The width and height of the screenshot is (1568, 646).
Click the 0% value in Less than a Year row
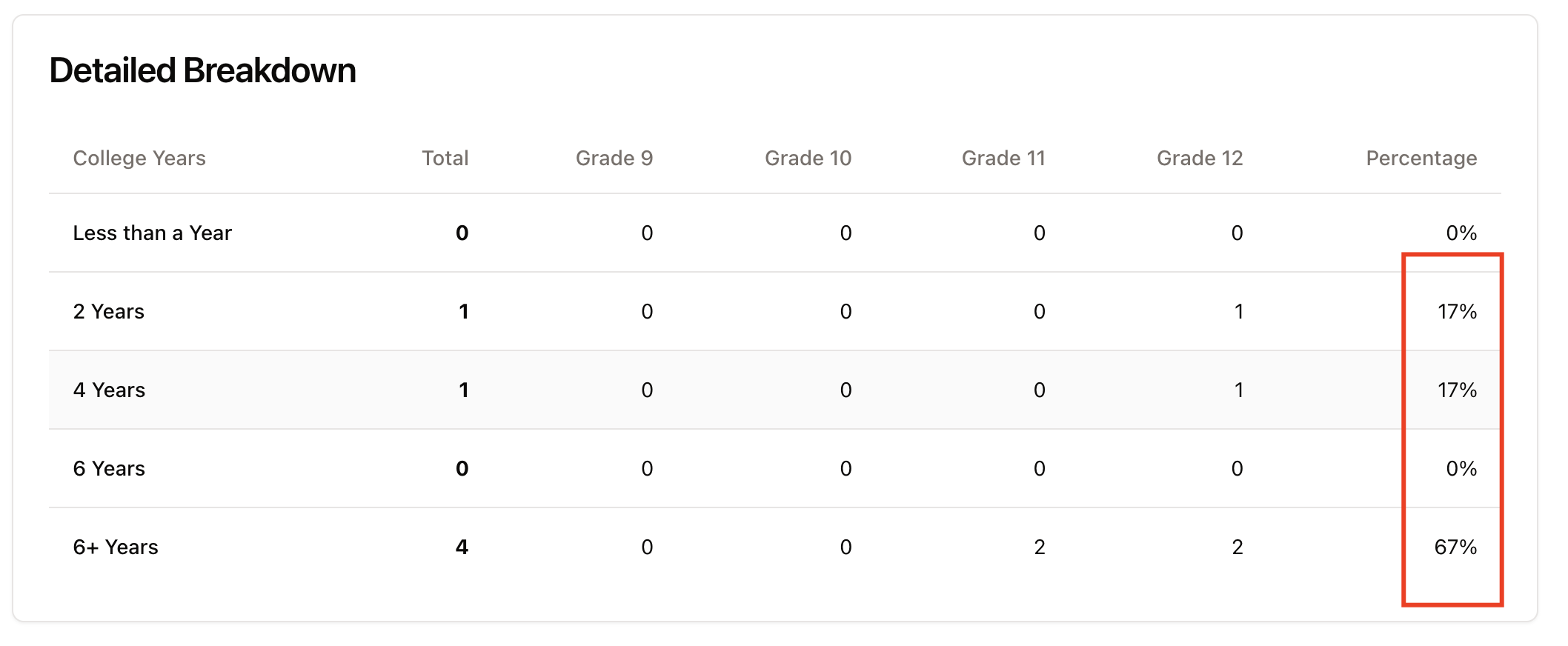pos(1461,233)
